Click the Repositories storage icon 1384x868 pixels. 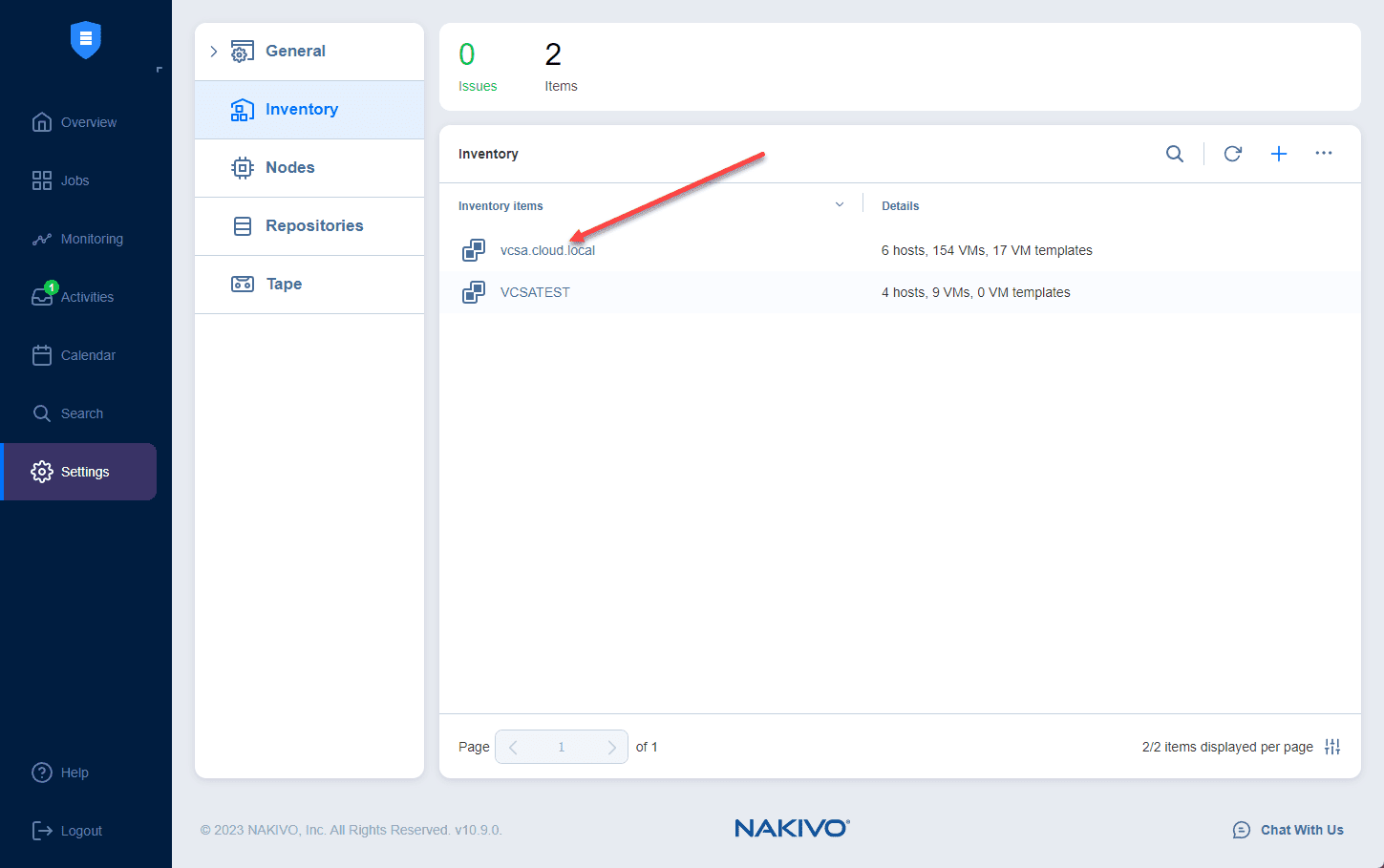[x=243, y=226]
